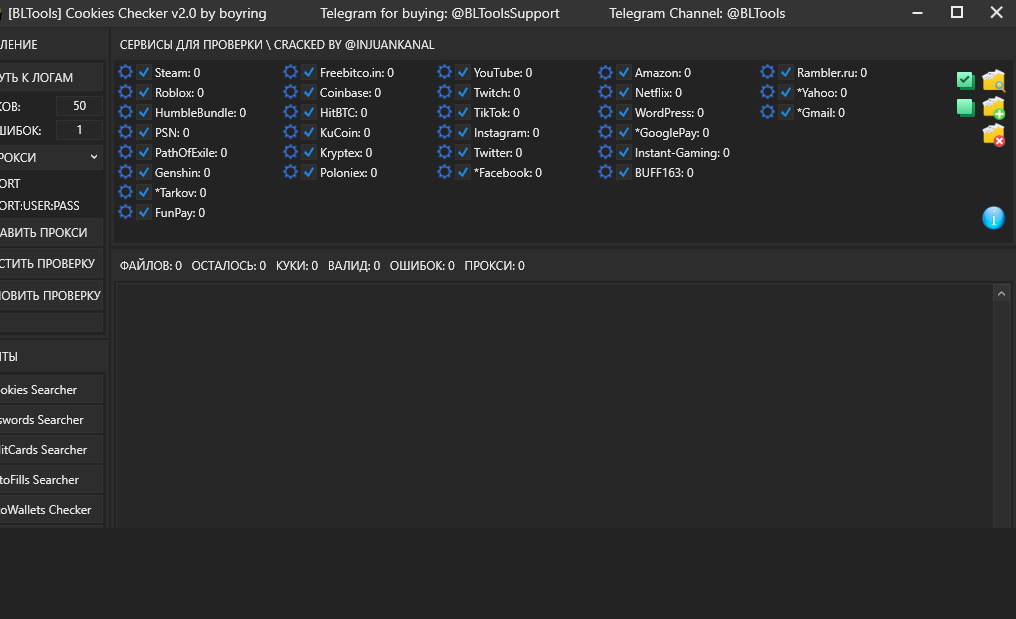The image size is (1016, 619).
Task: Click the Instagram gear icon
Action: (x=444, y=132)
